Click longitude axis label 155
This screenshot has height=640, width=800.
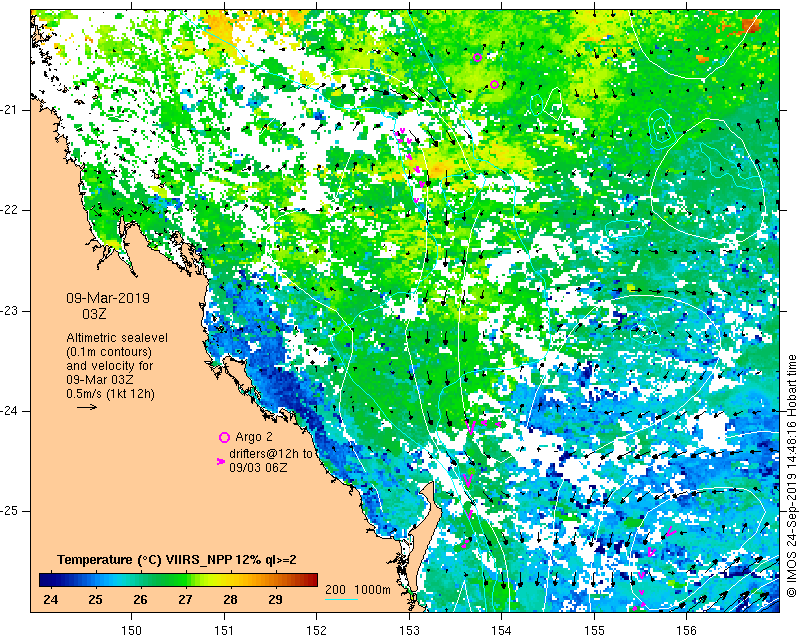click(594, 630)
